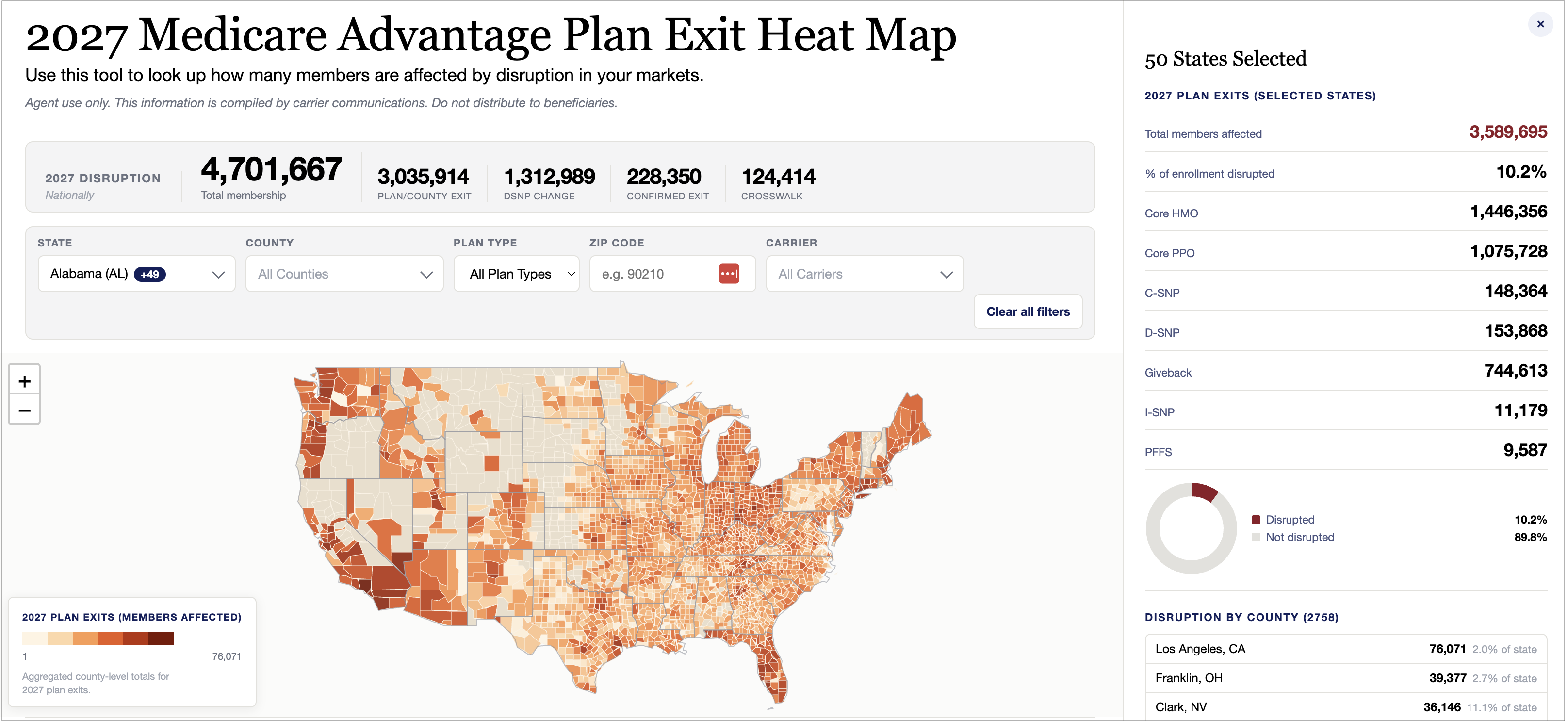Screen dimensions: 1568x721
Task: Select Franklin, OH county row
Action: click(1345, 678)
